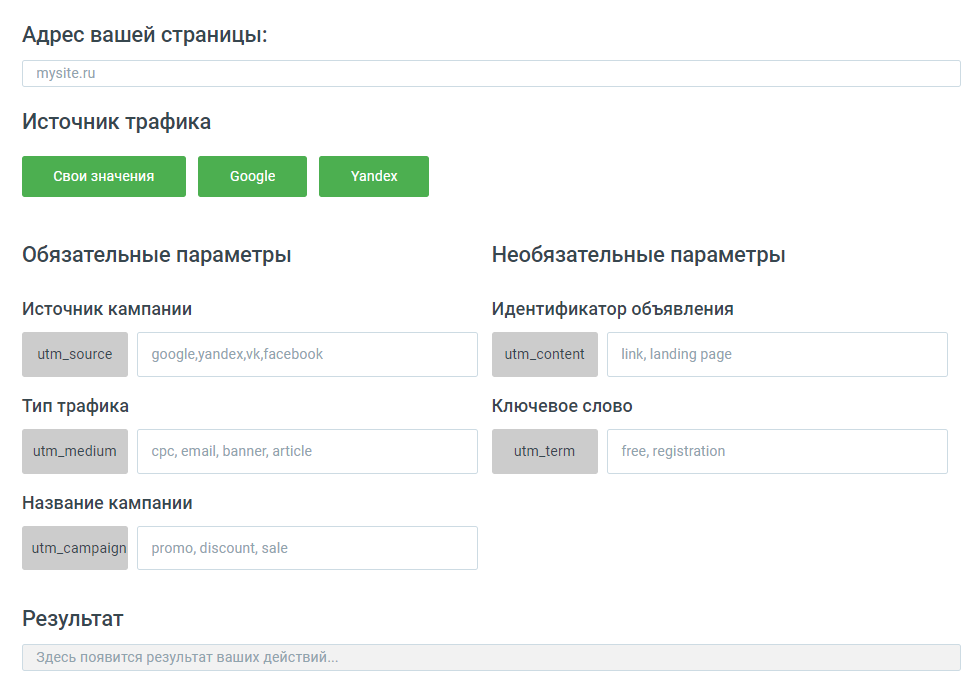
Task: Click the gray utm_source label box
Action: coord(75,354)
